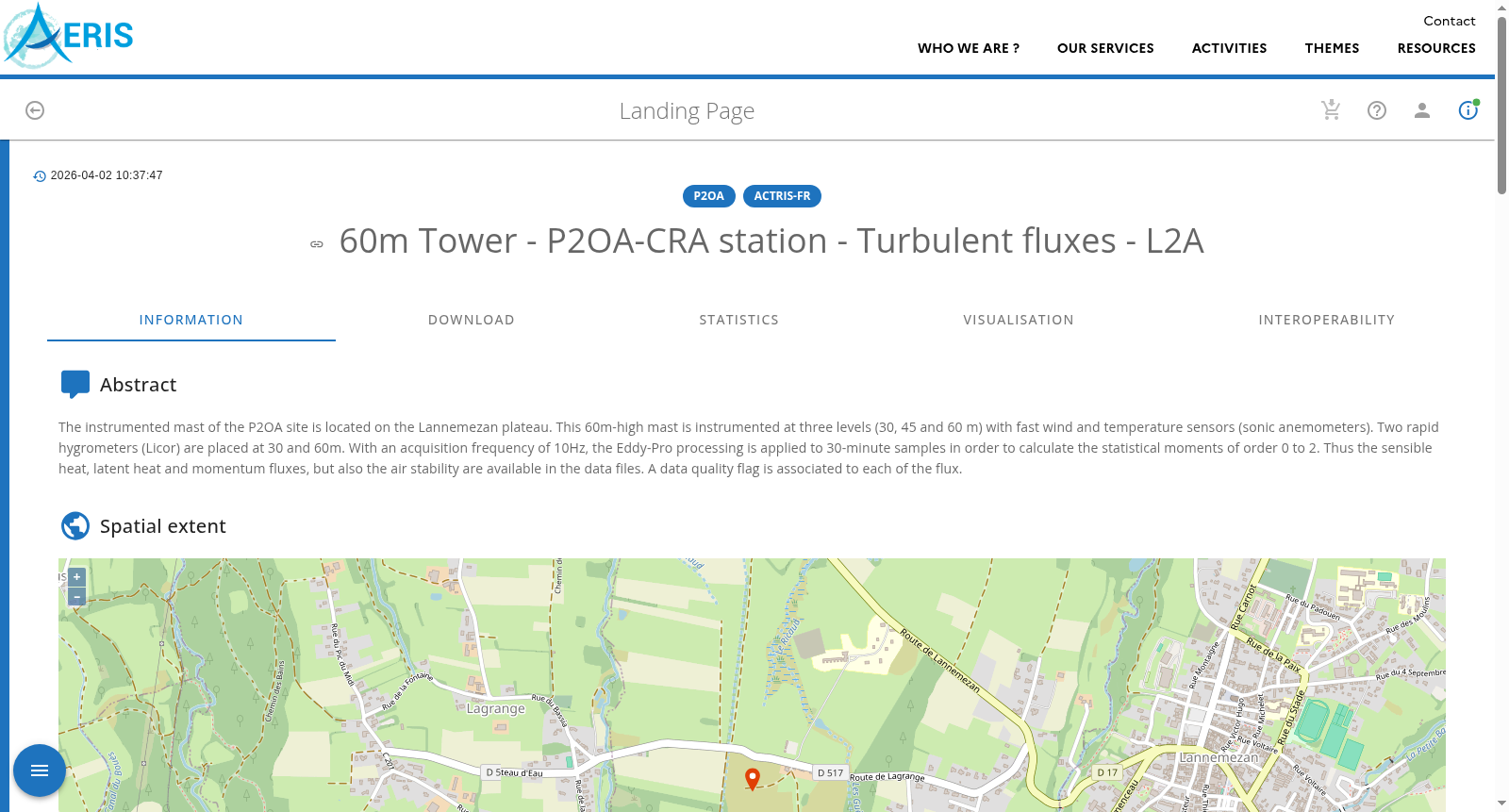The image size is (1509, 812).
Task: Click the 2026-04-02 10:37:47 timestamp
Action: (107, 175)
